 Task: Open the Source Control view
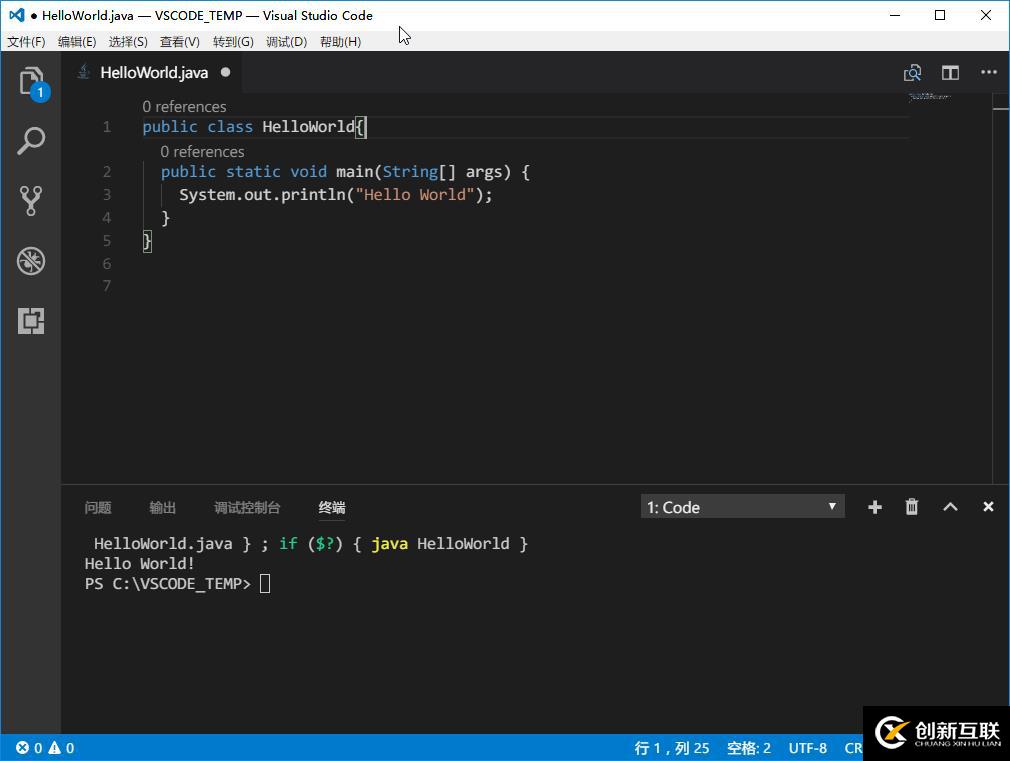31,200
